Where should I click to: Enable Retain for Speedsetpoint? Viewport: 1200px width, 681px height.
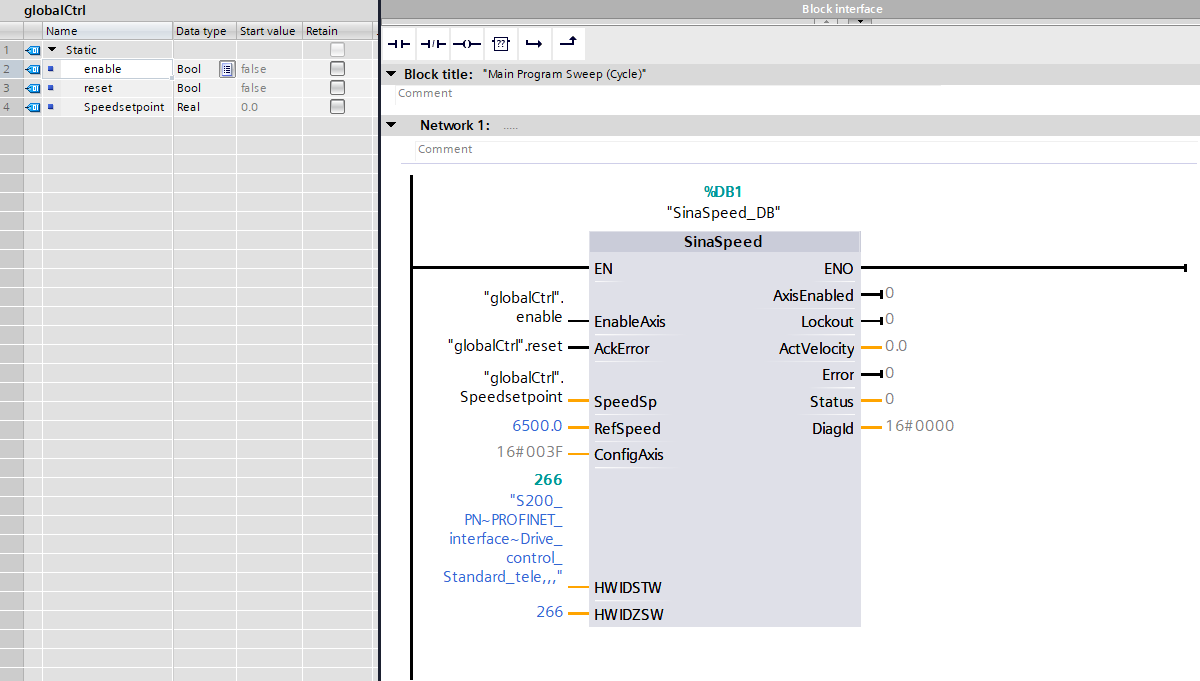tap(339, 107)
